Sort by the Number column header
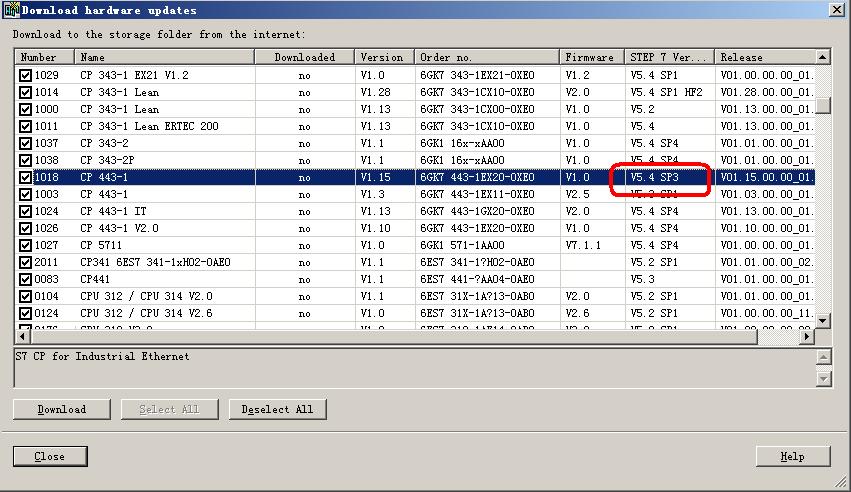 pos(45,57)
